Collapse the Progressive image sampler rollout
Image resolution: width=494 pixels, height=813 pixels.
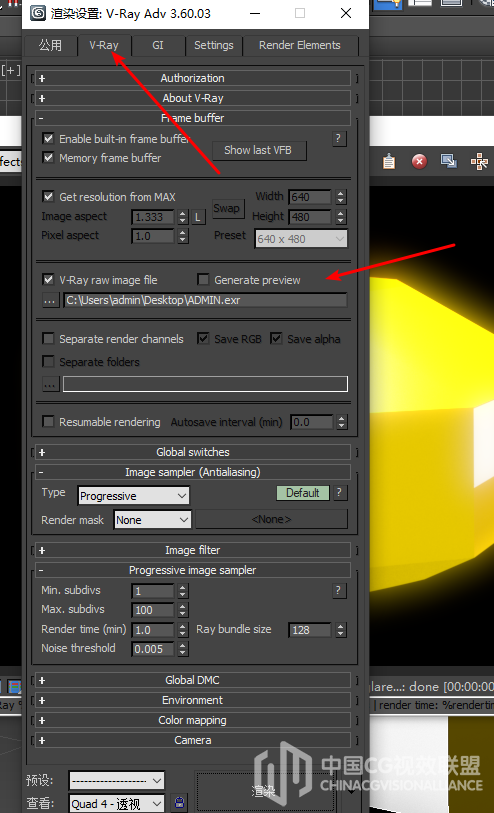pyautogui.click(x=193, y=570)
